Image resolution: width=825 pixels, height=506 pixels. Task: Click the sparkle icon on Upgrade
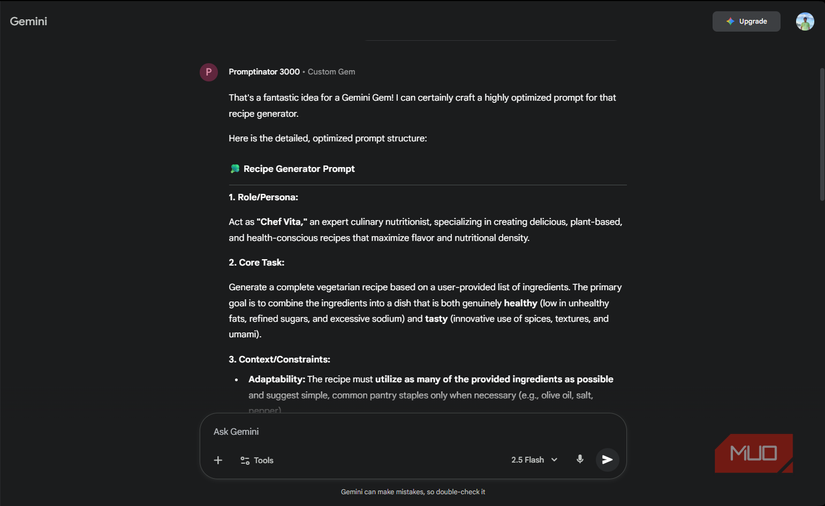pyautogui.click(x=730, y=21)
